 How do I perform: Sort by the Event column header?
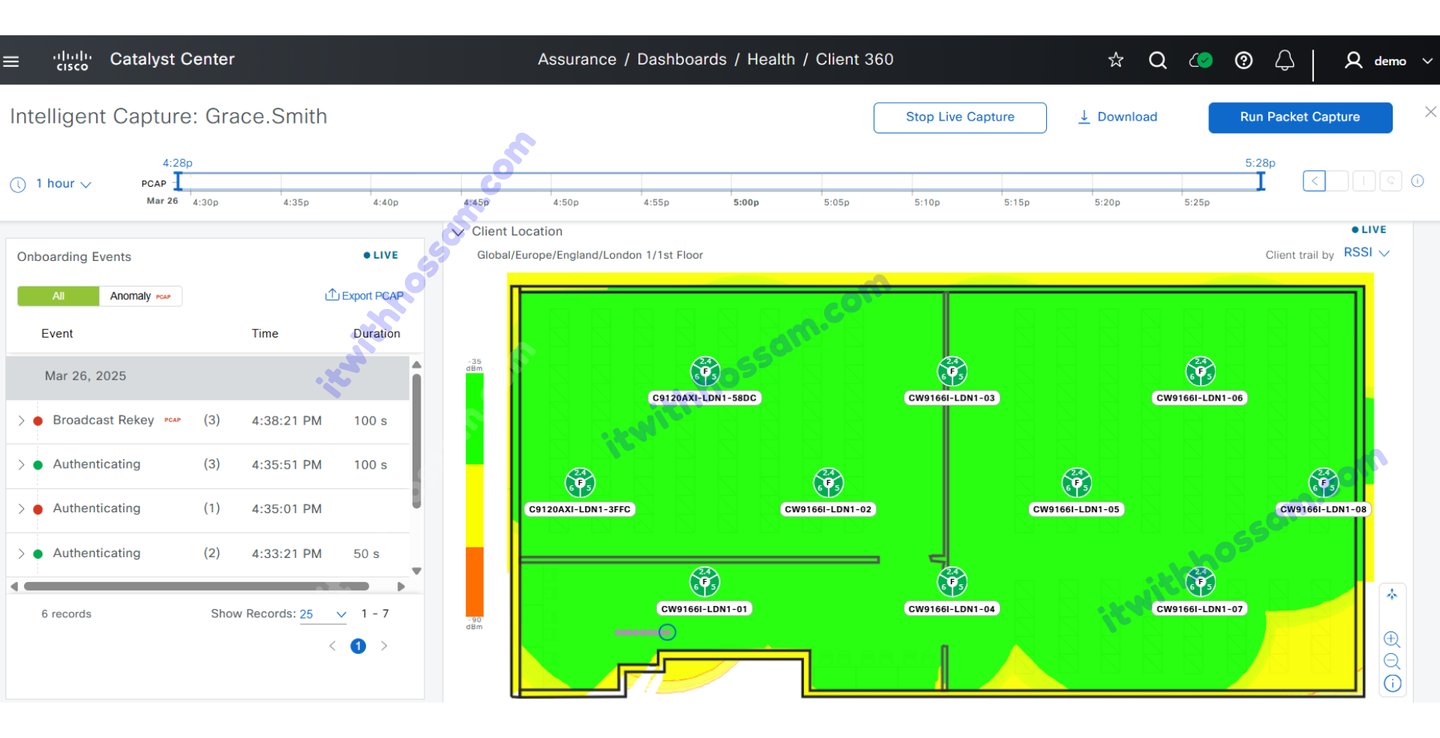click(x=57, y=334)
